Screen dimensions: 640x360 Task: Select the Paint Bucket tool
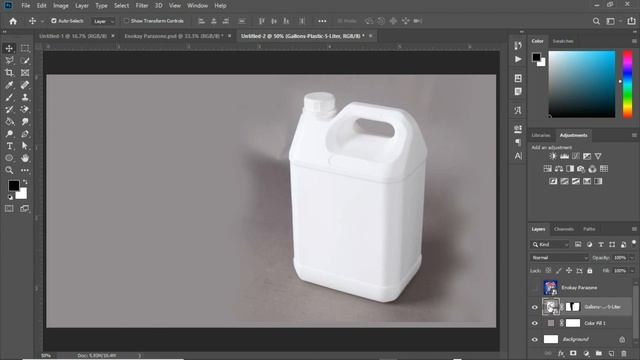click(x=9, y=122)
